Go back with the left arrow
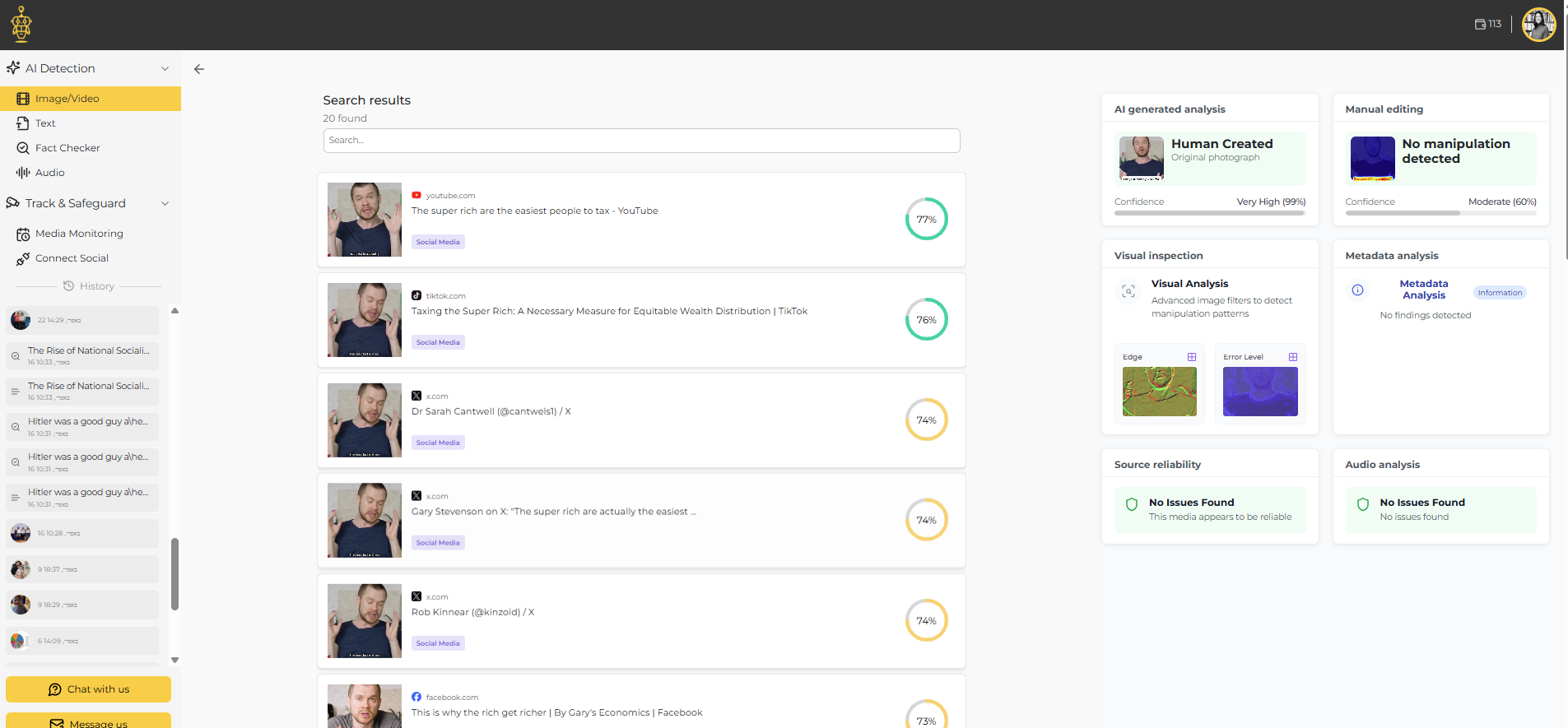Viewport: 1568px width, 728px height. coord(199,69)
